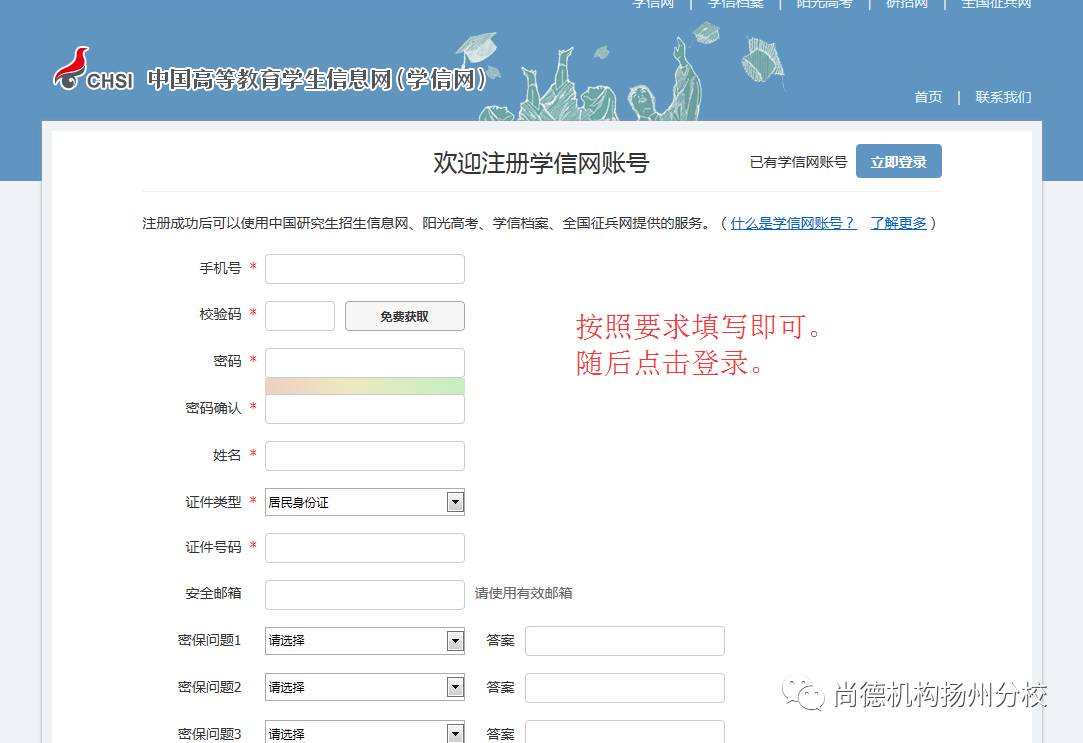Focus the 姓名 input field
The height and width of the screenshot is (743, 1083).
365,456
